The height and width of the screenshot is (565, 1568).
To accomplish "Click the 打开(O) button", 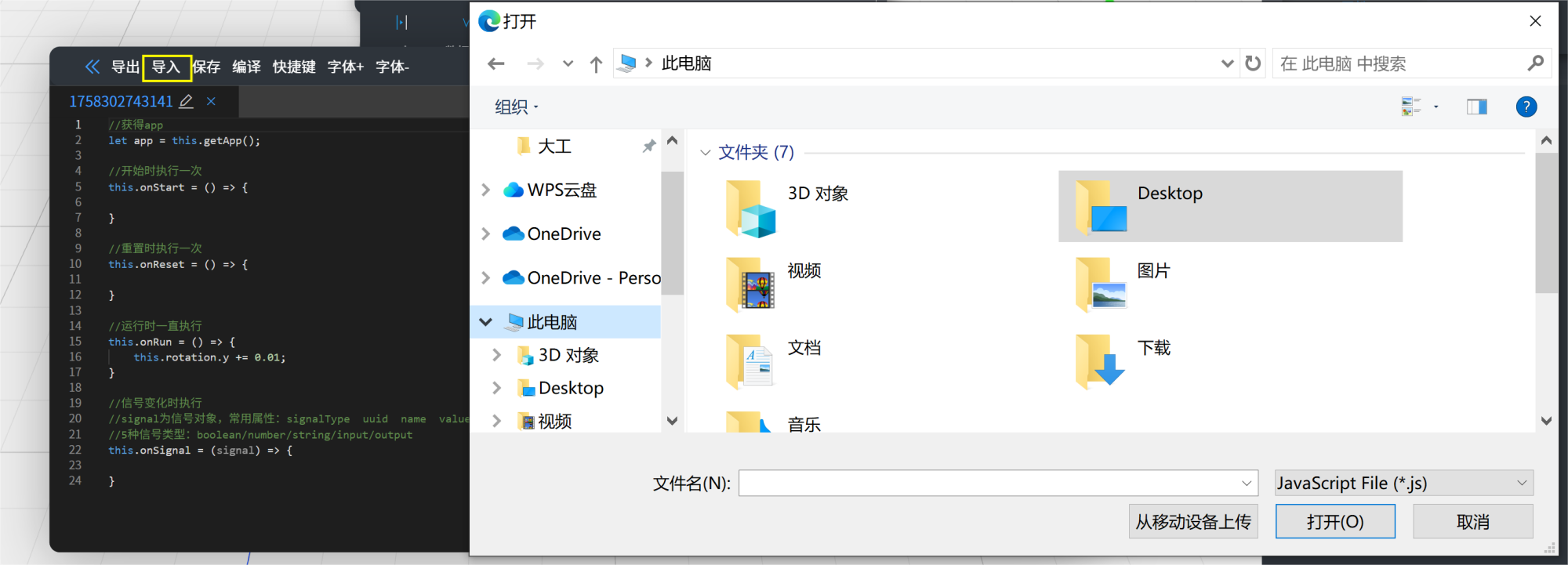I will pos(1334,521).
